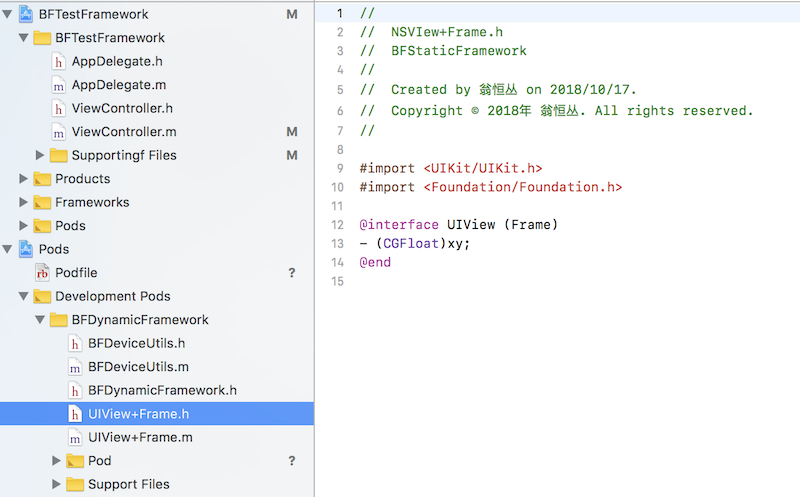The image size is (800, 497).
Task: Click the Pods project blueprint icon
Action: click(x=26, y=249)
